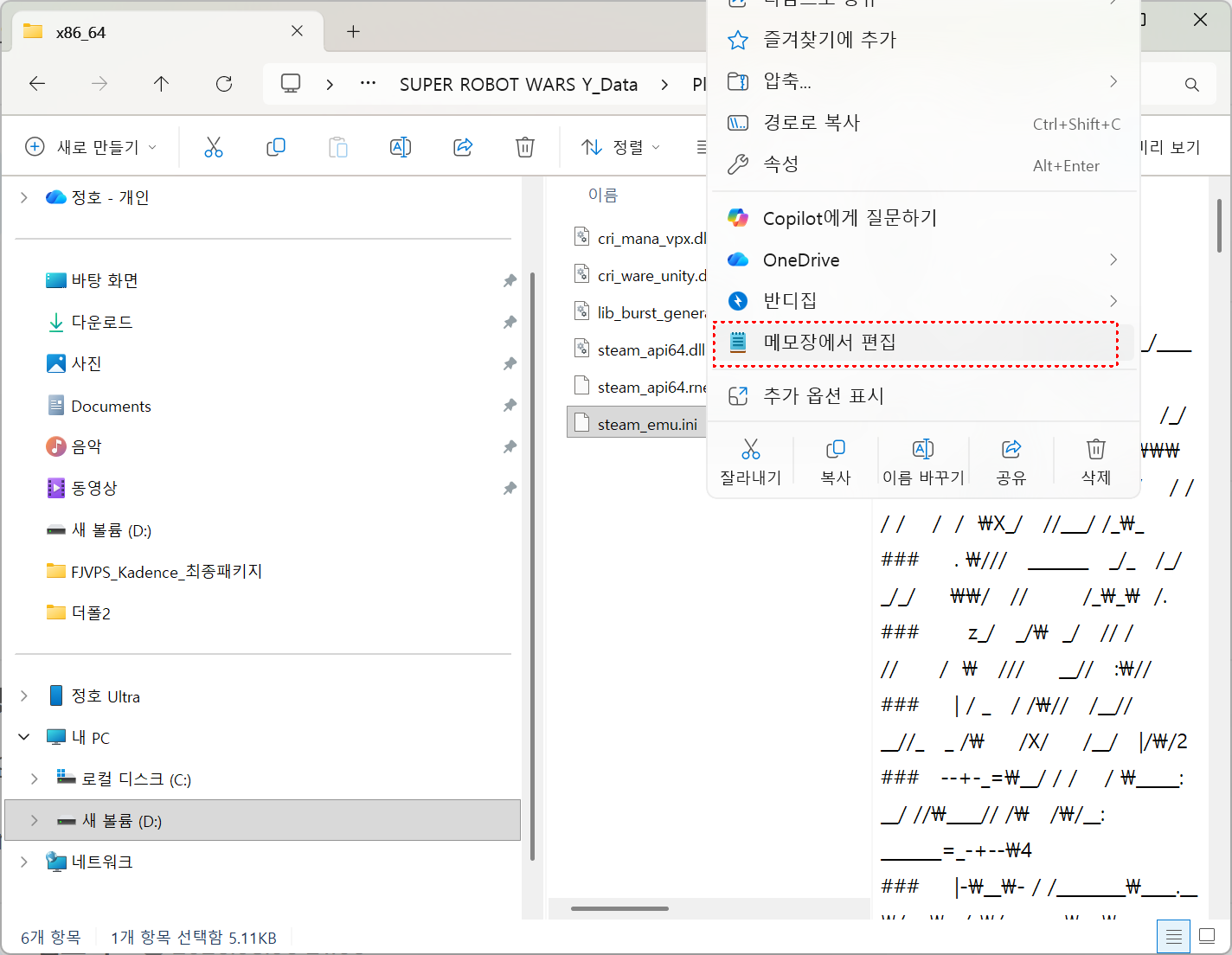
Task: Open 다운로드 in the sidebar
Action: coord(101,322)
